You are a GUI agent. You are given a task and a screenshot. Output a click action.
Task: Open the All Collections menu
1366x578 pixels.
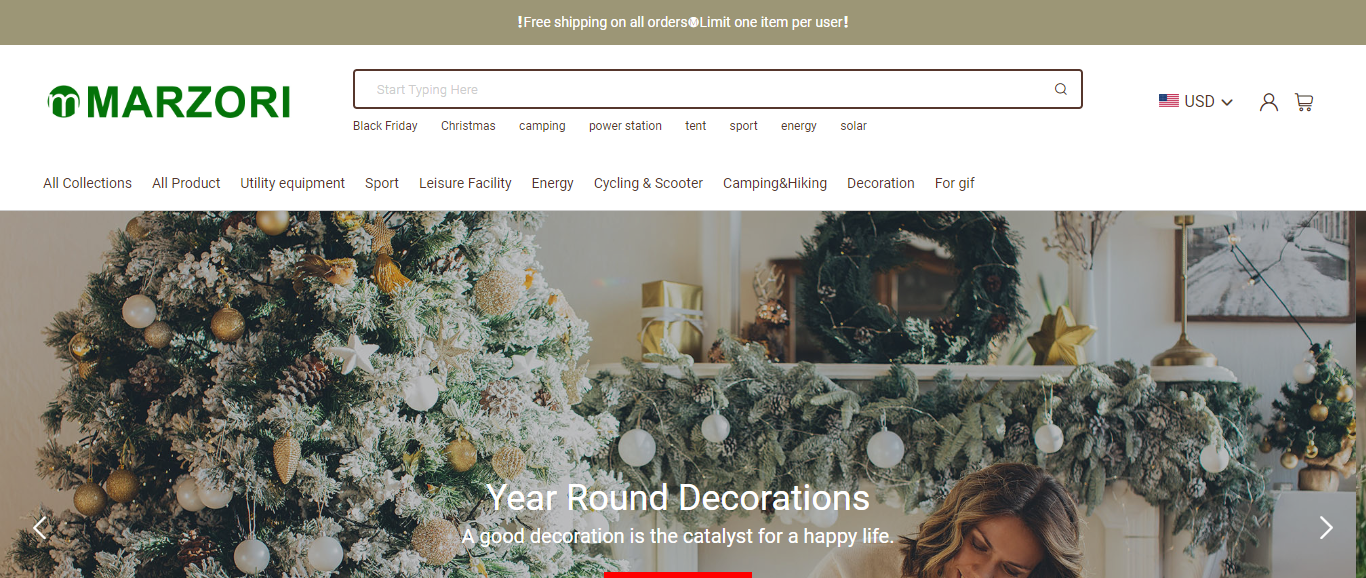click(x=87, y=183)
